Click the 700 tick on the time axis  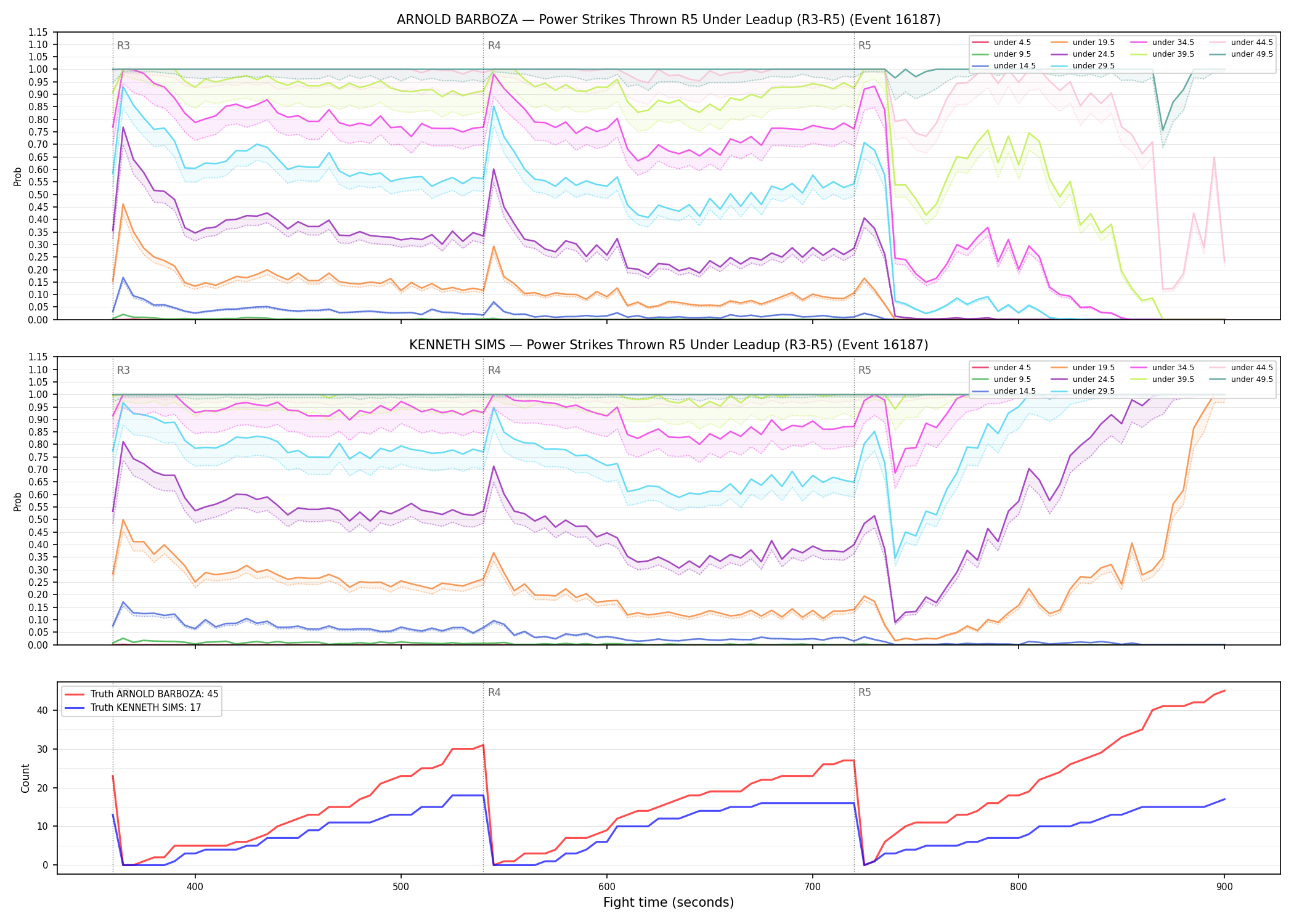click(813, 887)
